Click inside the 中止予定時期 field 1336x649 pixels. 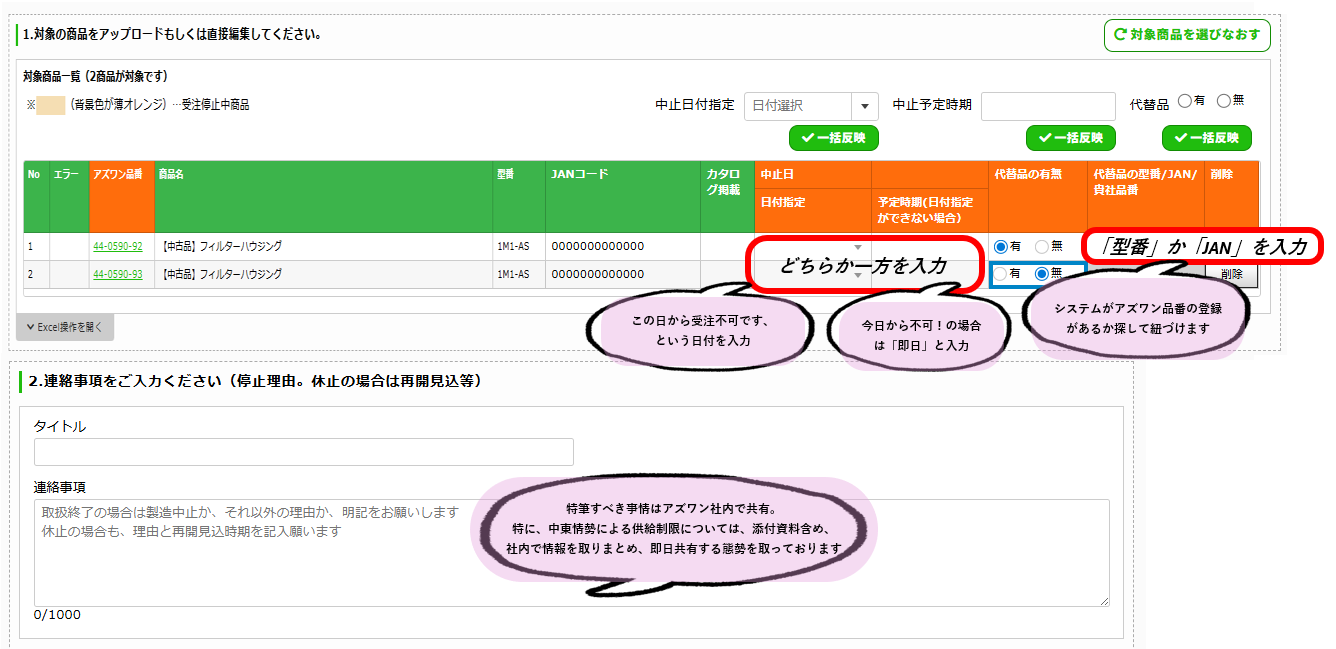click(x=1048, y=106)
